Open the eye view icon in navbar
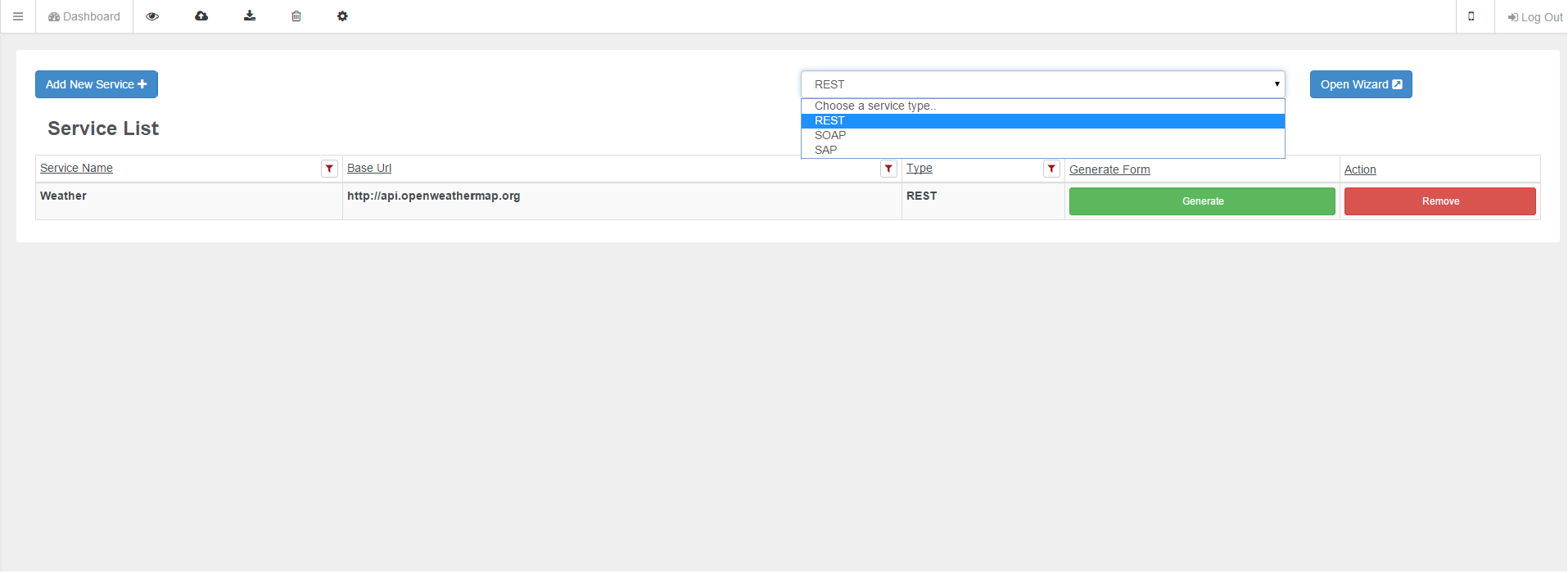The image size is (1568, 573). tap(152, 16)
